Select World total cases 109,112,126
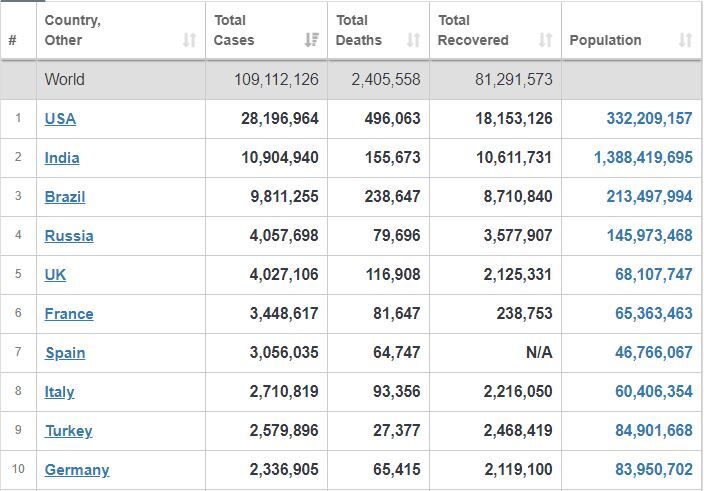 276,79
